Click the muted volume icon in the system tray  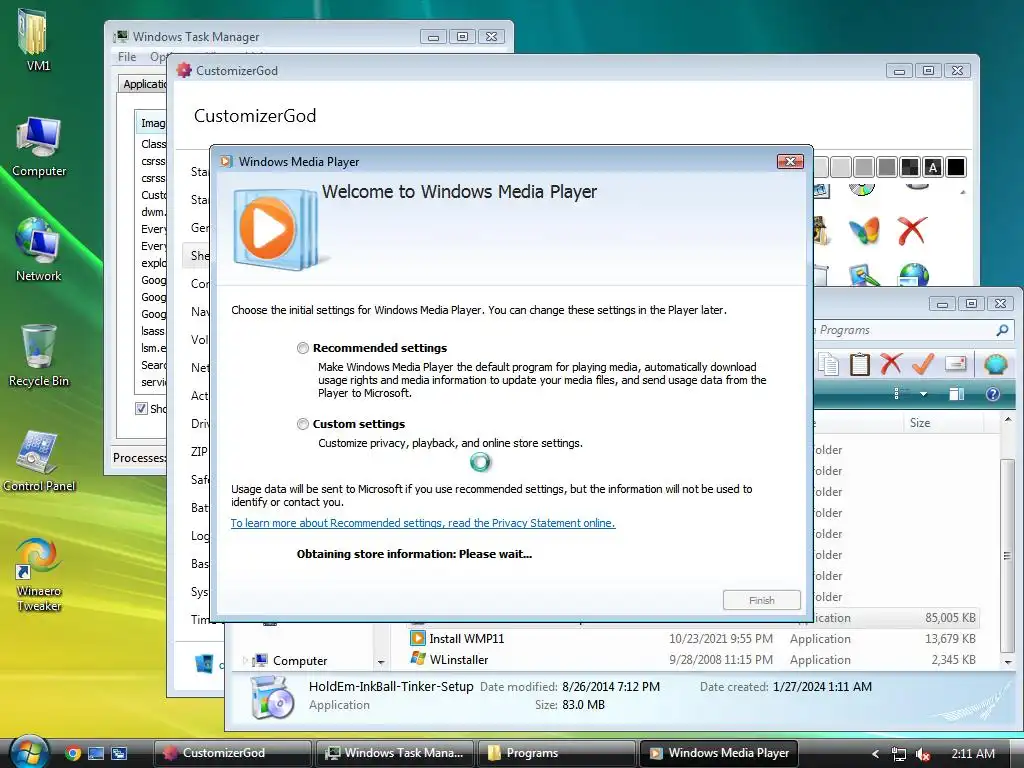coord(923,754)
